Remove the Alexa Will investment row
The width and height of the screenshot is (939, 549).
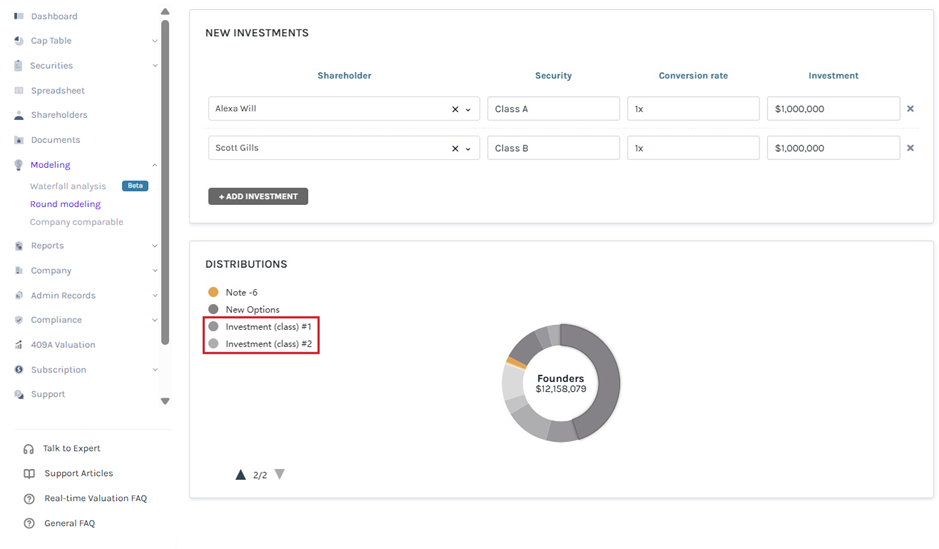tap(910, 109)
